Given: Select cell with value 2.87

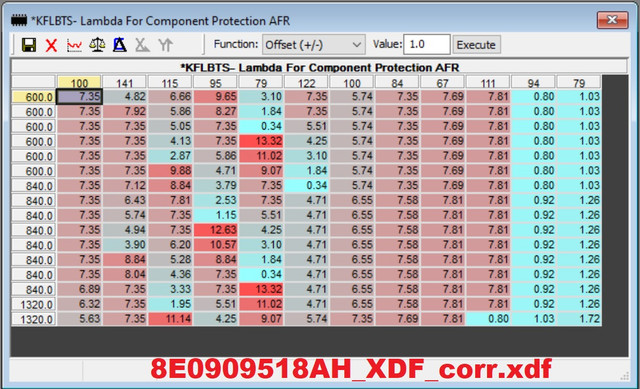Looking at the screenshot, I should pos(170,156).
